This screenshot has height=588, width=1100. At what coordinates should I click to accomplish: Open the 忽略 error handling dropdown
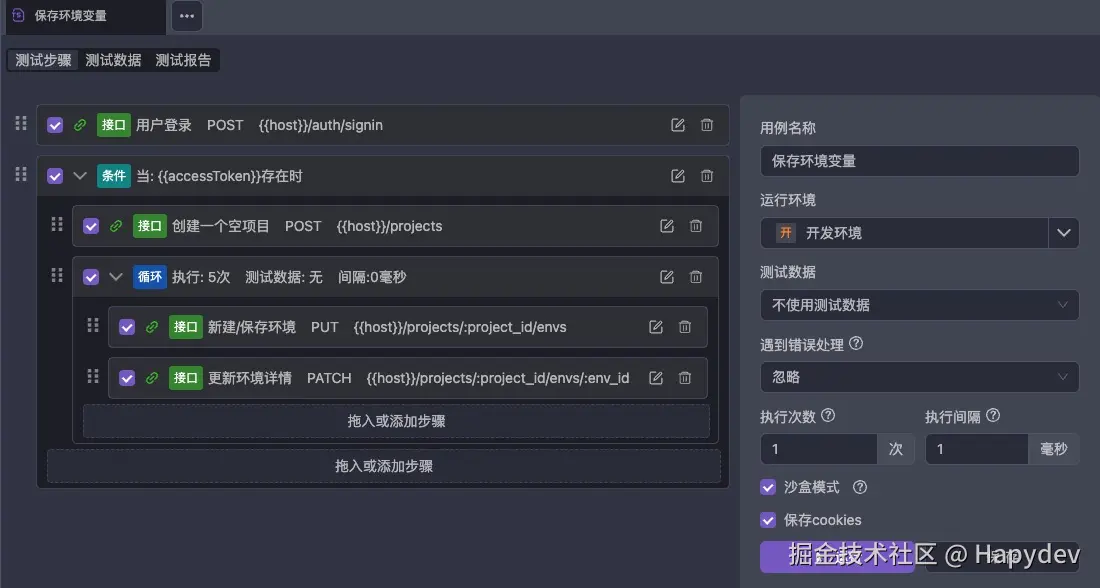pos(920,377)
